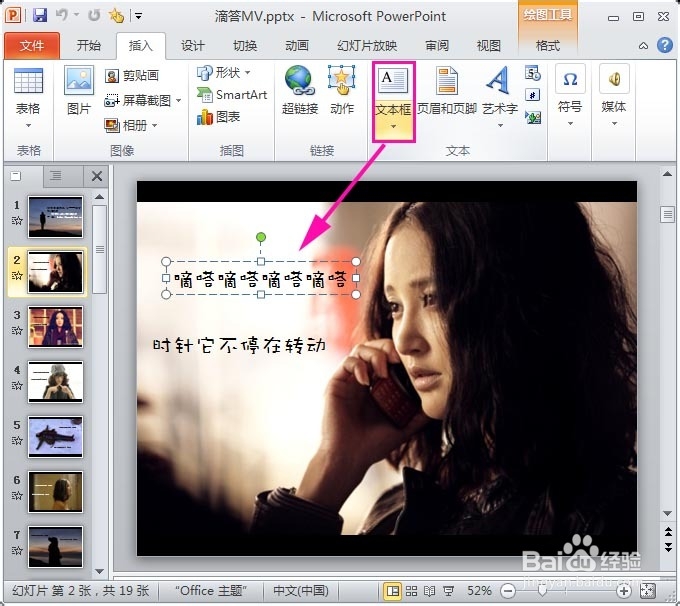This screenshot has height=606, width=680.
Task: Click the slide number icon
Action: click(x=533, y=95)
